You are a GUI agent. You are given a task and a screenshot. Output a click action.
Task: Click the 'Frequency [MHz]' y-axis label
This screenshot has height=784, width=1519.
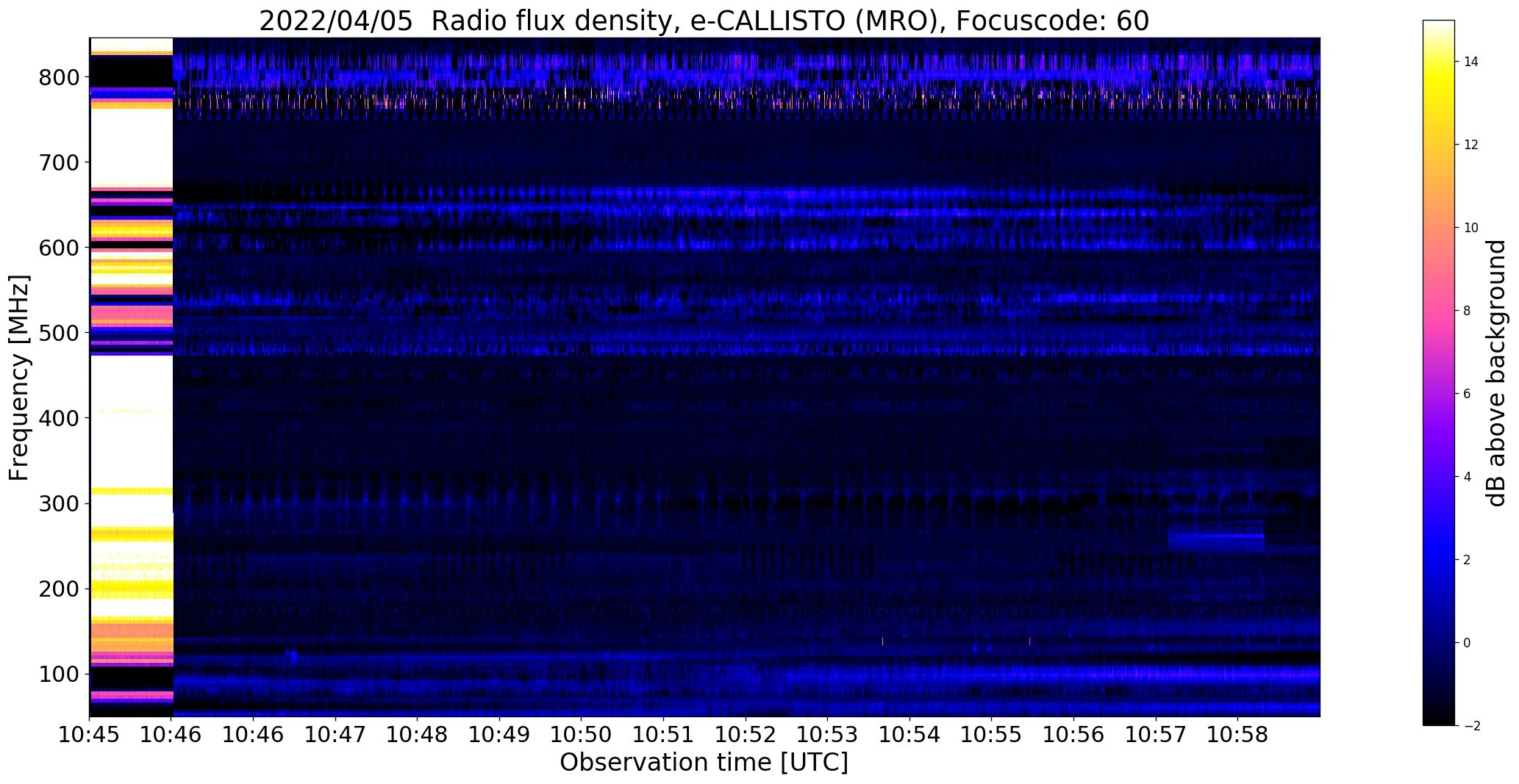(x=20, y=378)
